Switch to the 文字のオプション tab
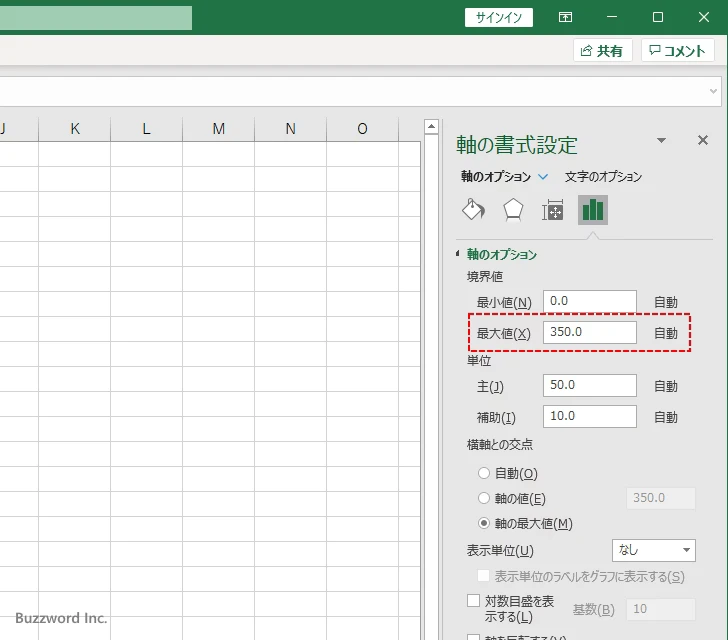Image resolution: width=728 pixels, height=640 pixels. (603, 176)
